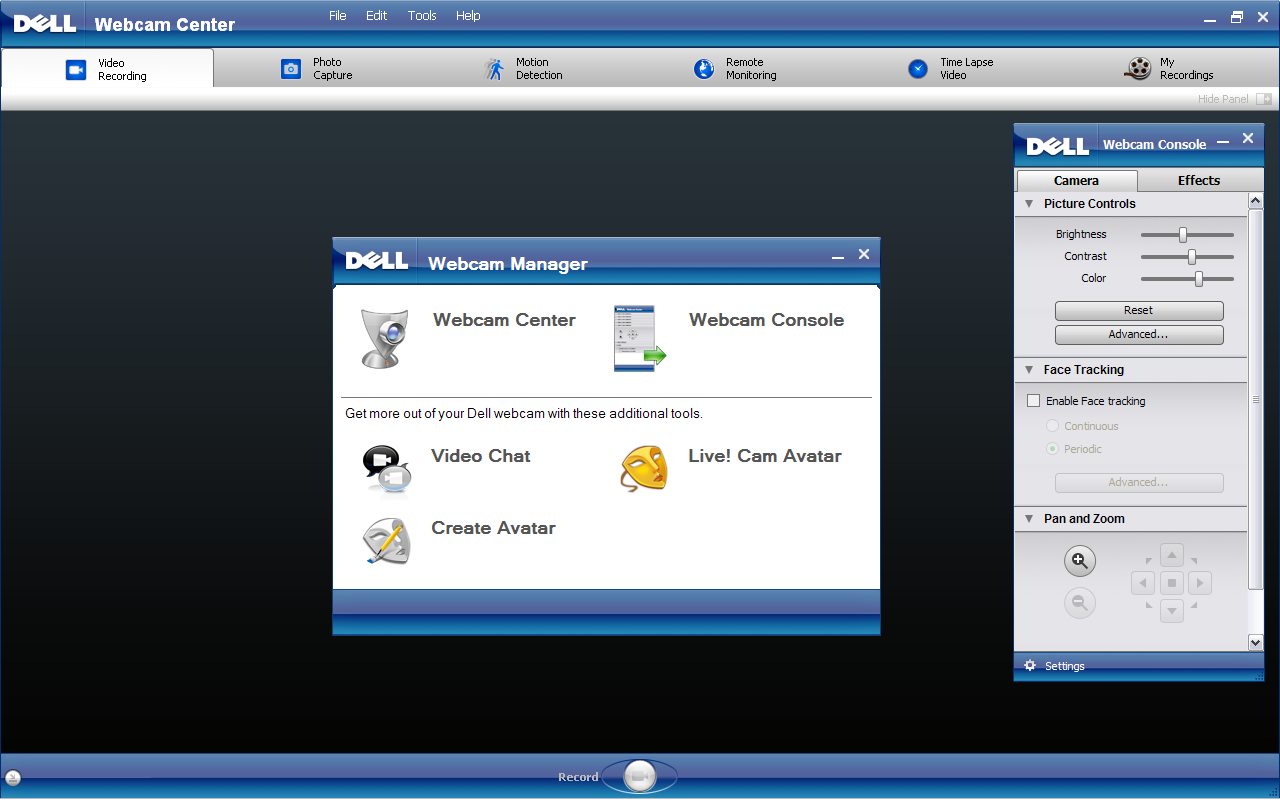Click the Hide Panel link
Screen dimensions: 1280x800
[x=1223, y=99]
